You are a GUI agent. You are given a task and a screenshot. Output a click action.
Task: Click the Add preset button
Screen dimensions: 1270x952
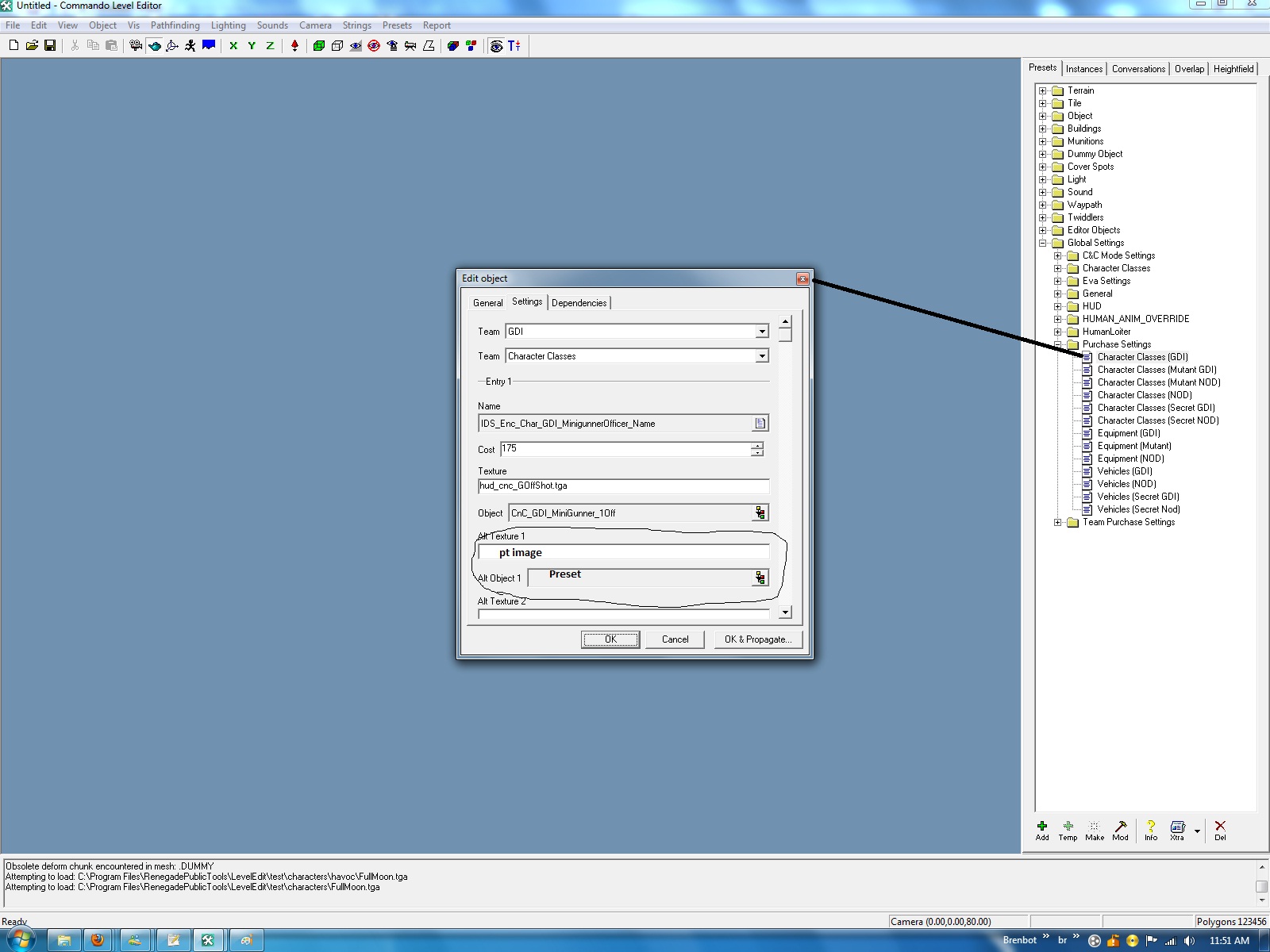pyautogui.click(x=1042, y=830)
